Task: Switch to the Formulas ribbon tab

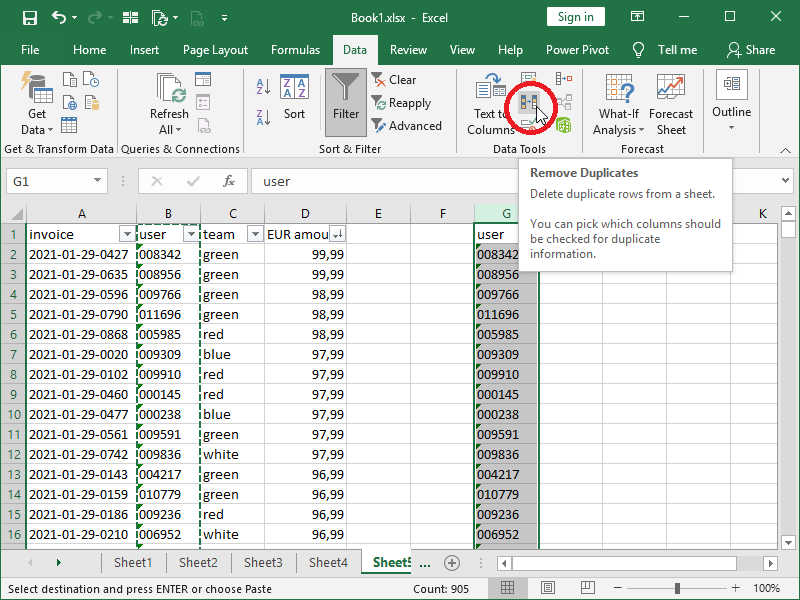Action: tap(295, 49)
